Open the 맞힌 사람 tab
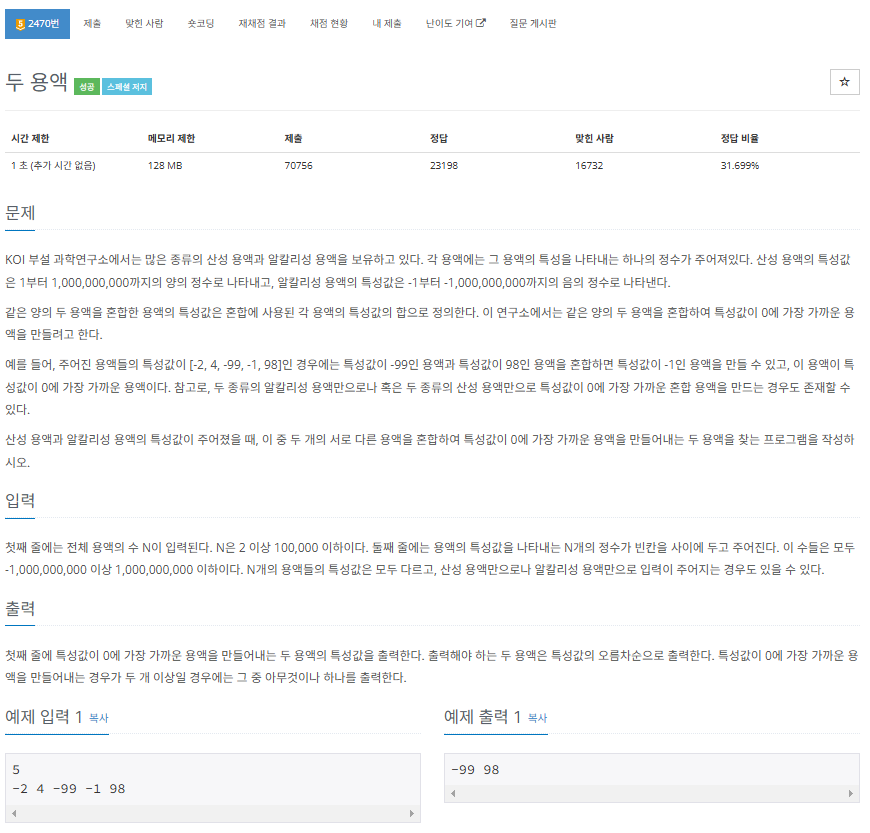The image size is (870, 833). pyautogui.click(x=144, y=24)
